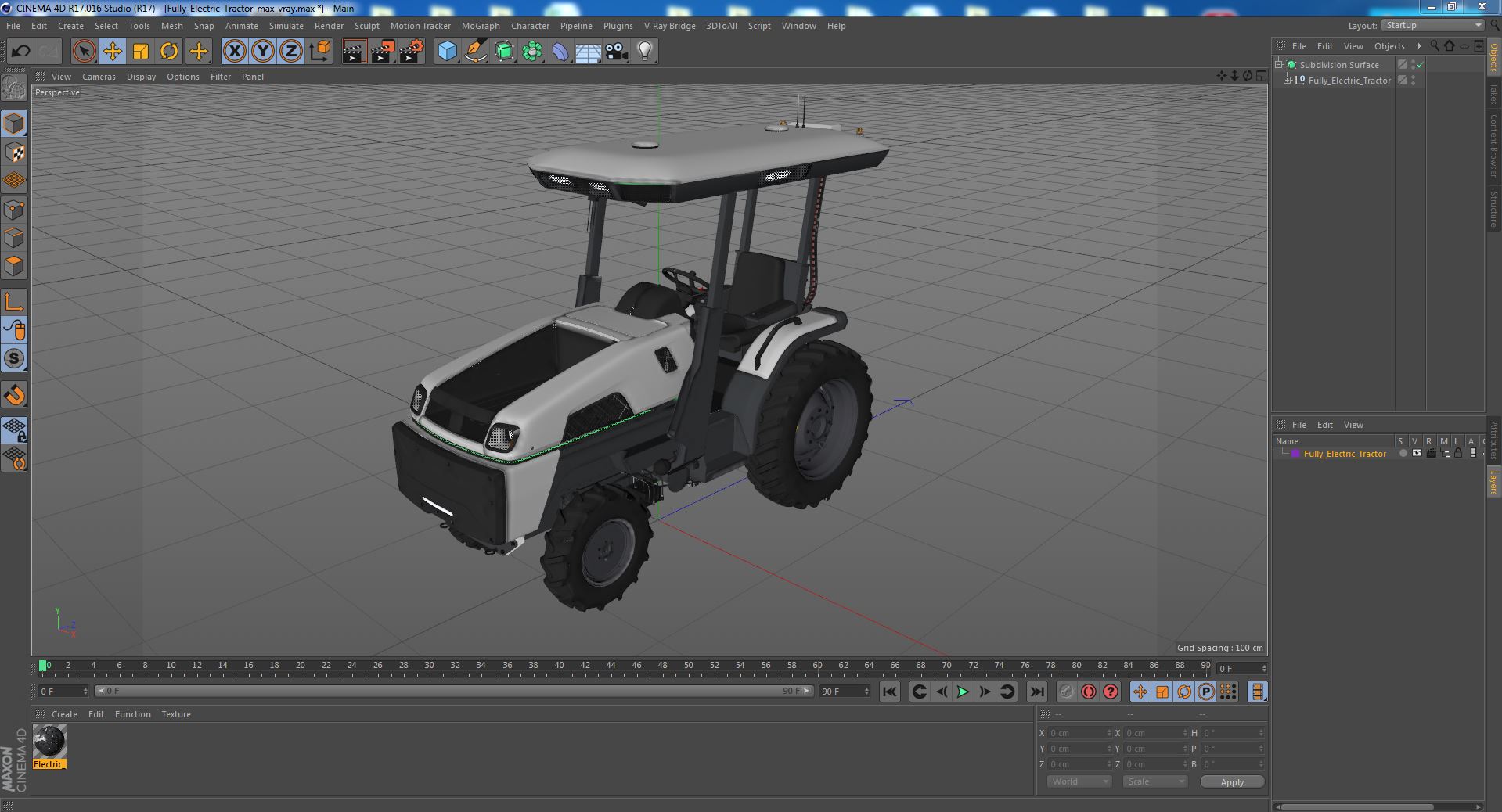Click frame 30 on the timeline ruler
Screen dimensions: 1502x812
[429, 666]
